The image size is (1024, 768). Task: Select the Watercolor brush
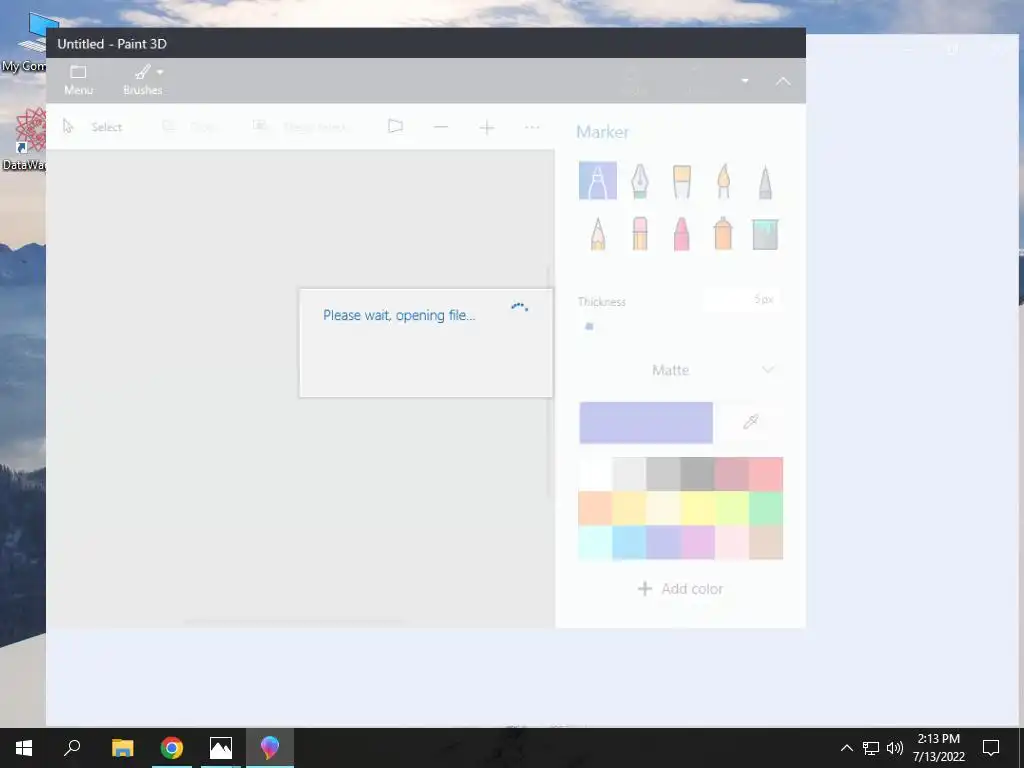pos(723,181)
